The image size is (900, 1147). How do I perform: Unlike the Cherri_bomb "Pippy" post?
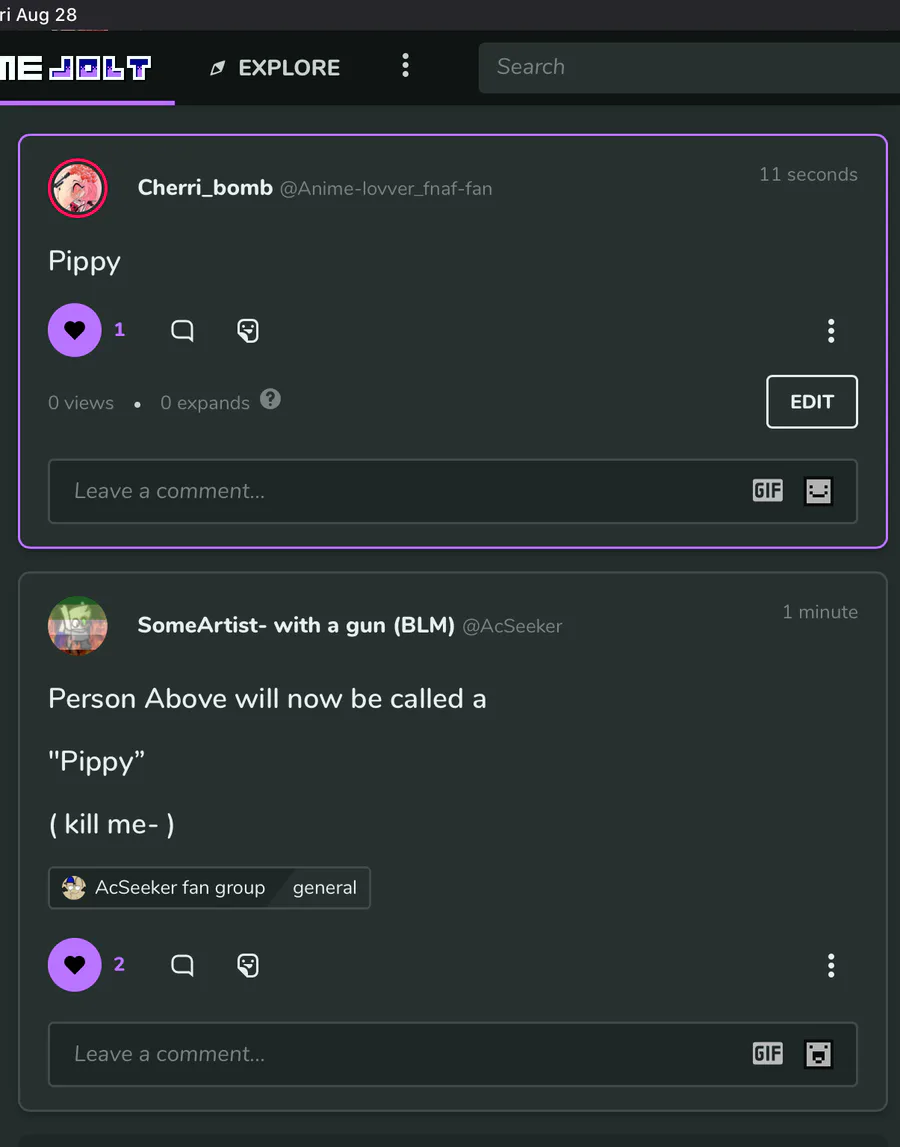tap(75, 330)
